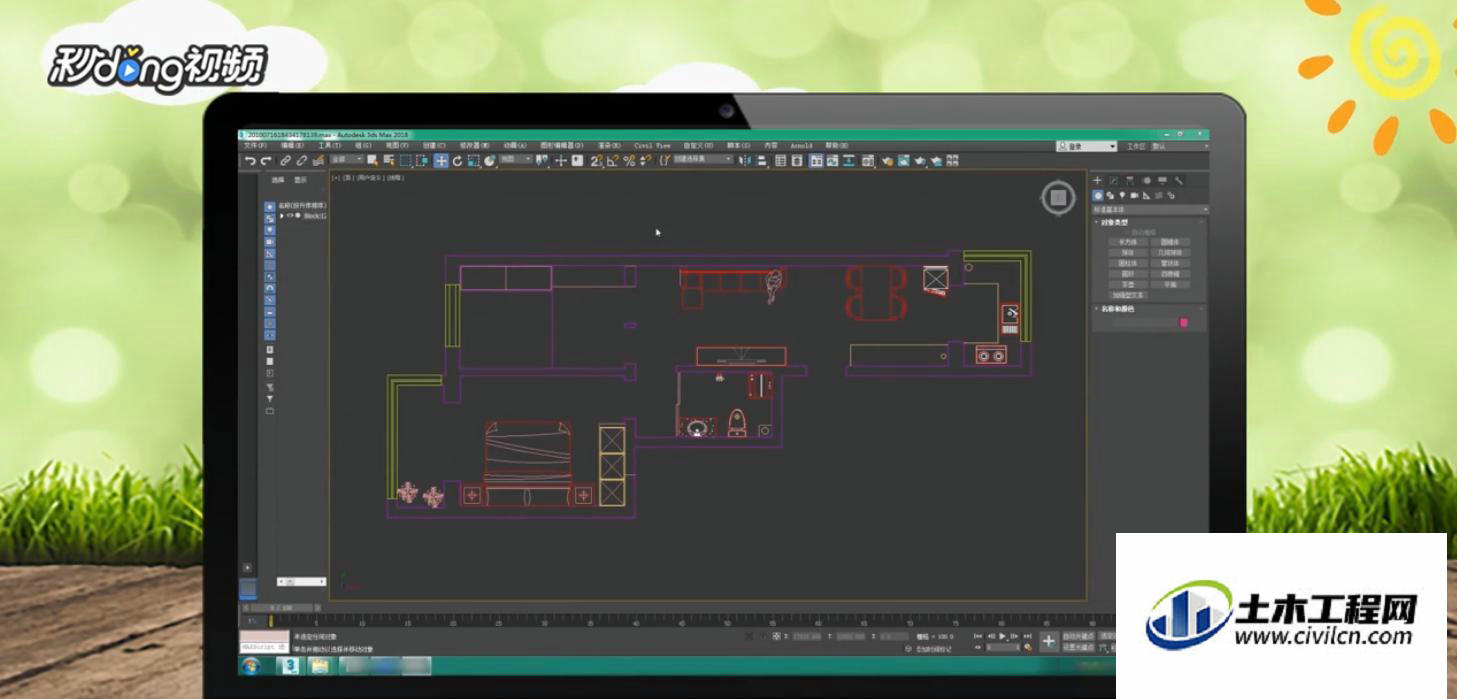Click Use Pivot Point Center icon
Screen dimensions: 1457x699
click(542, 161)
